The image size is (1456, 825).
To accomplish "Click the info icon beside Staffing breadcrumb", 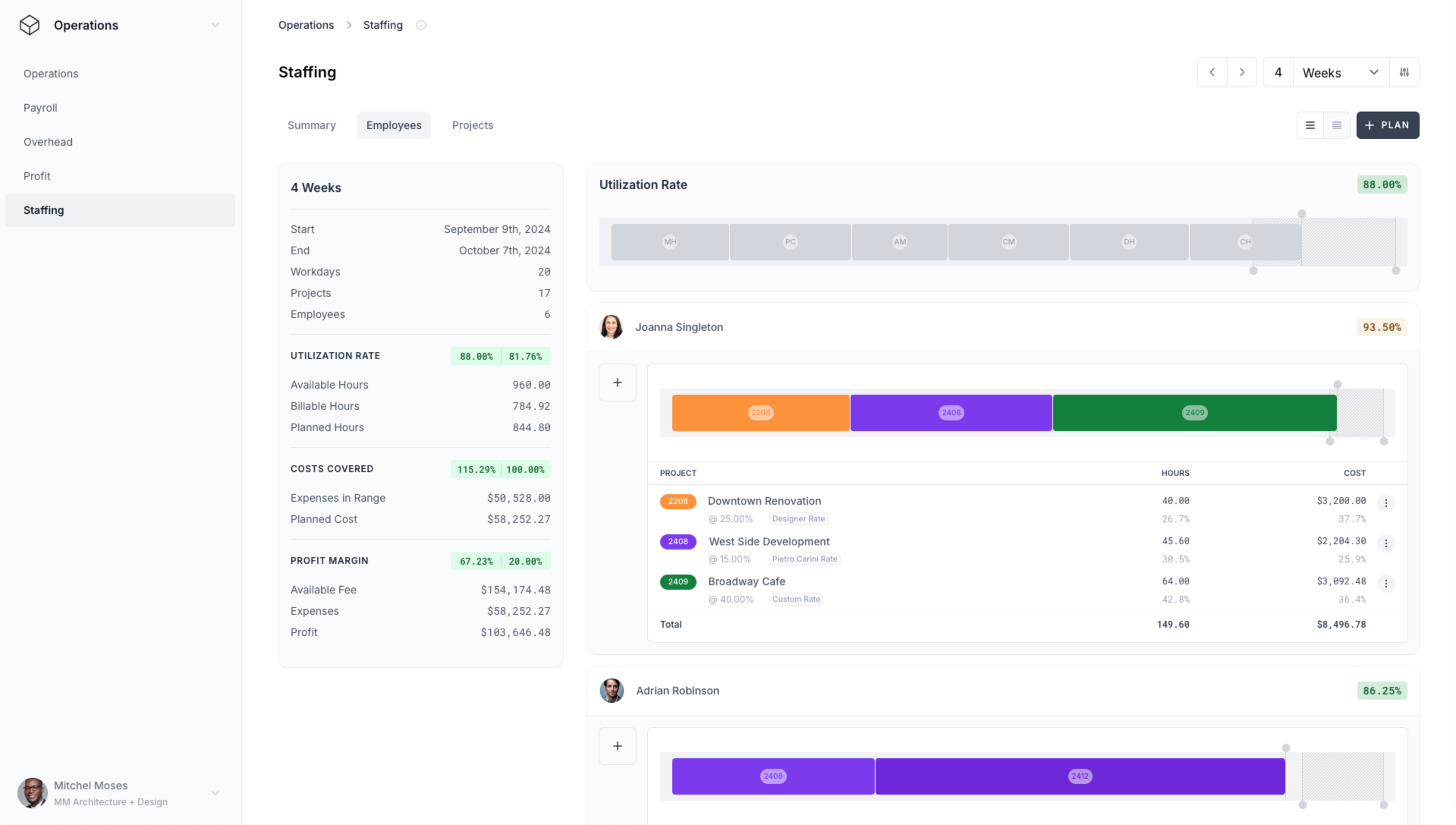I will click(x=421, y=25).
